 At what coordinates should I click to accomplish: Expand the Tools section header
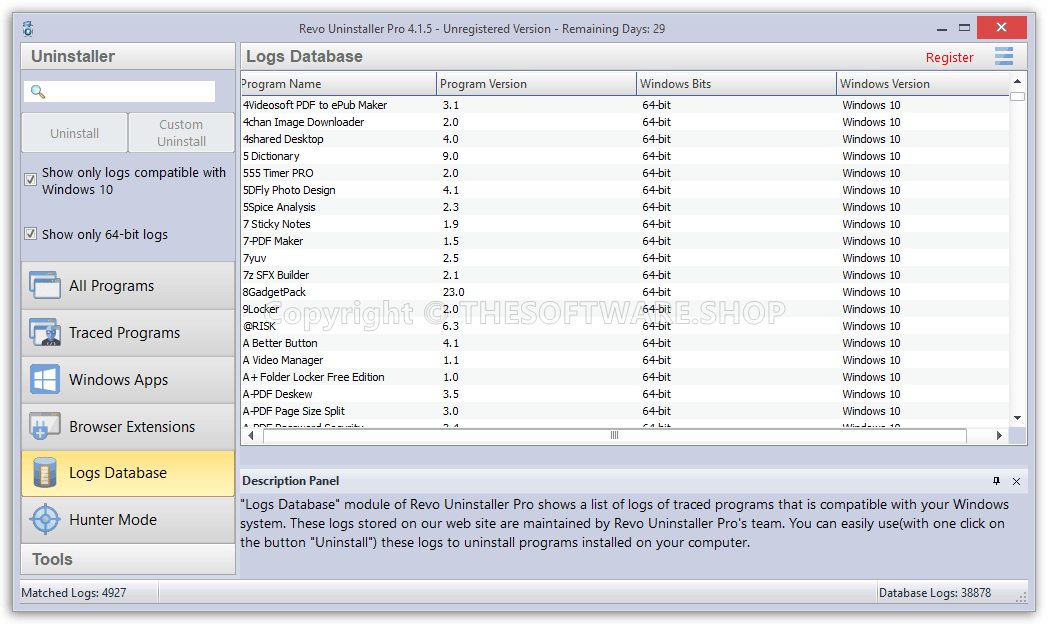coord(128,559)
